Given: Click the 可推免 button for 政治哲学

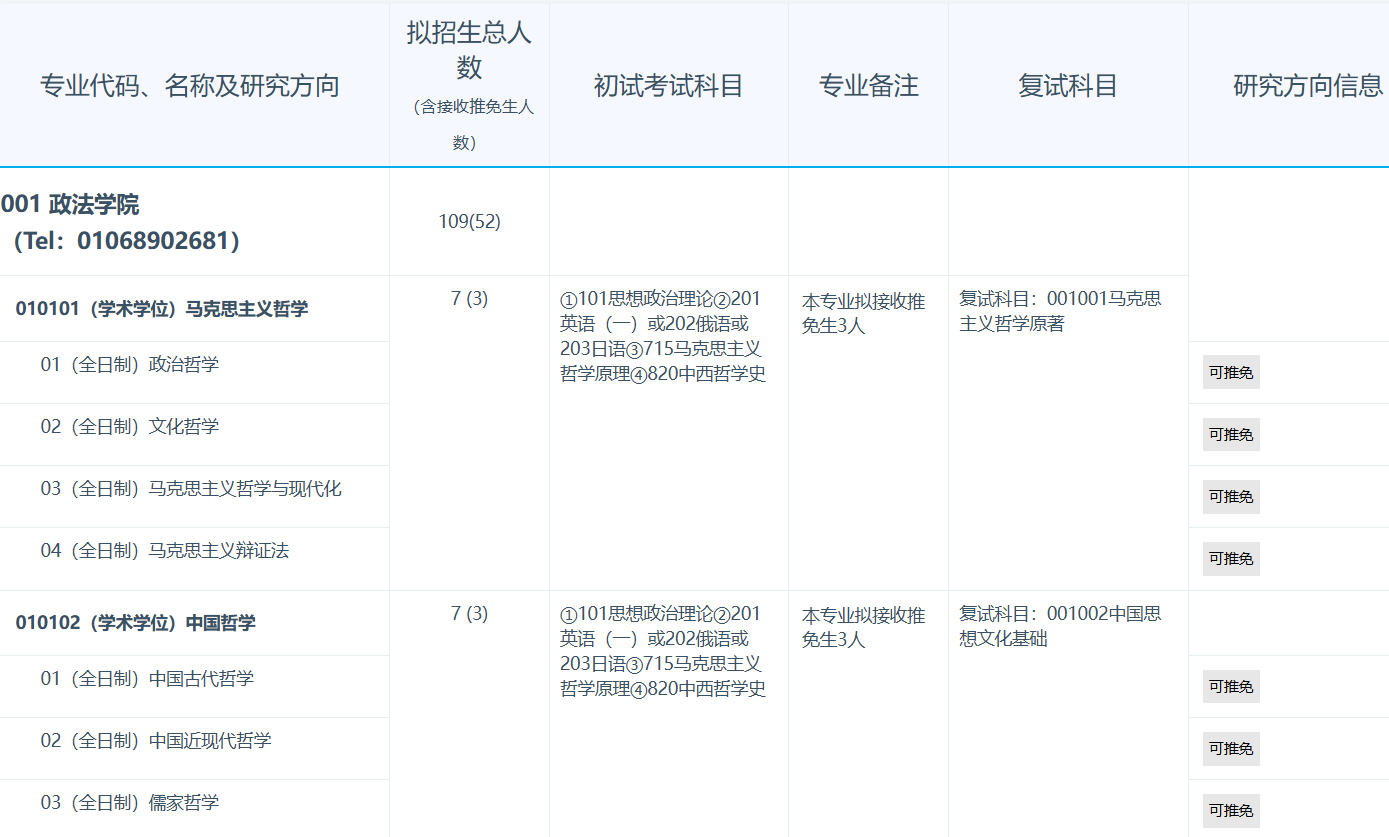Looking at the screenshot, I should click(x=1230, y=372).
